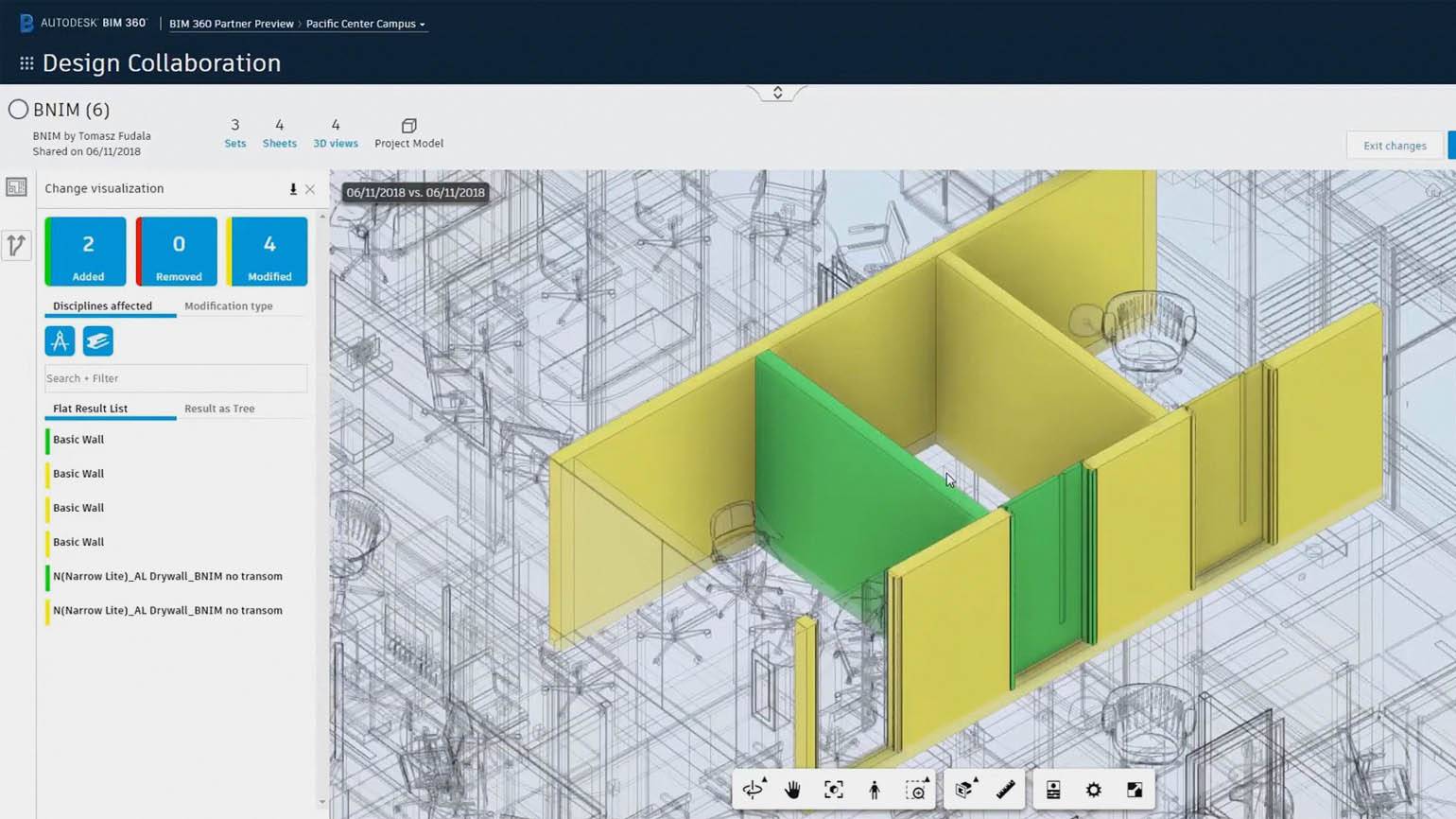
Task: Click the Full screen viewer icon
Action: point(1135,790)
